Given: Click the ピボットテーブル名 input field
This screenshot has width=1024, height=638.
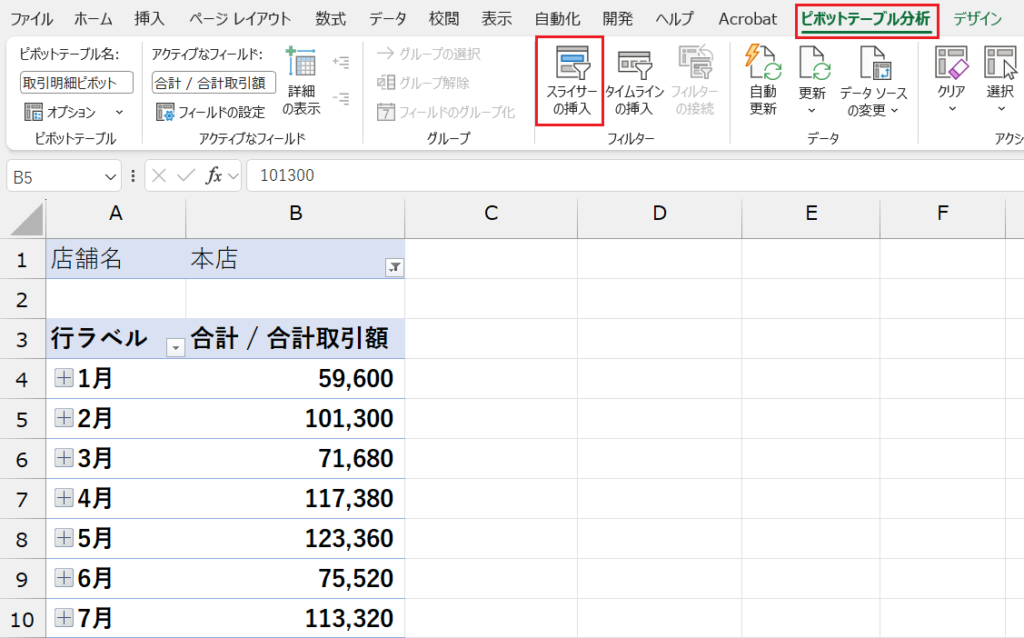Looking at the screenshot, I should tap(76, 83).
